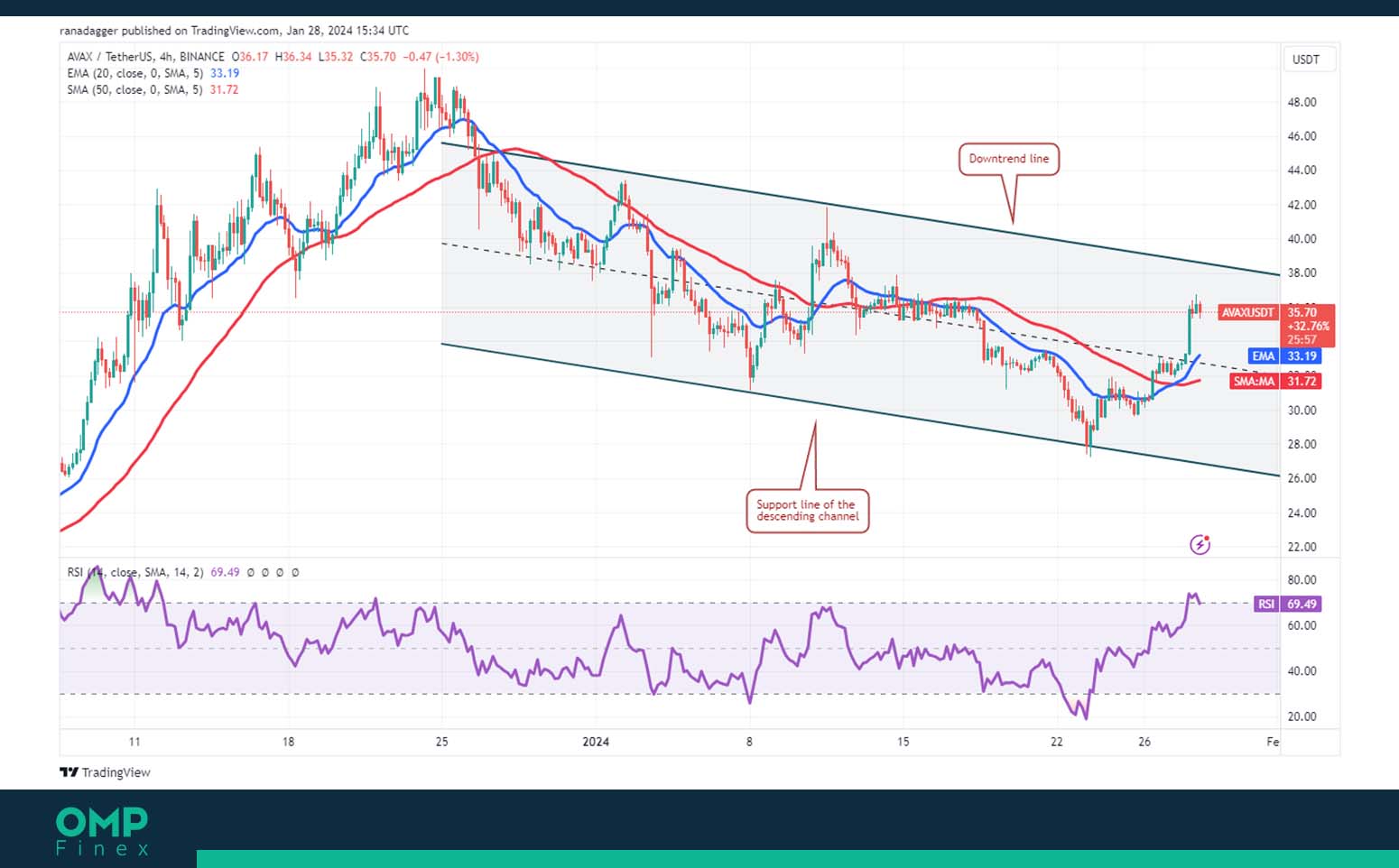Screen dimensions: 1399x868
Task: Click the −0.47 (−1.30%) change value
Action: coord(440,56)
